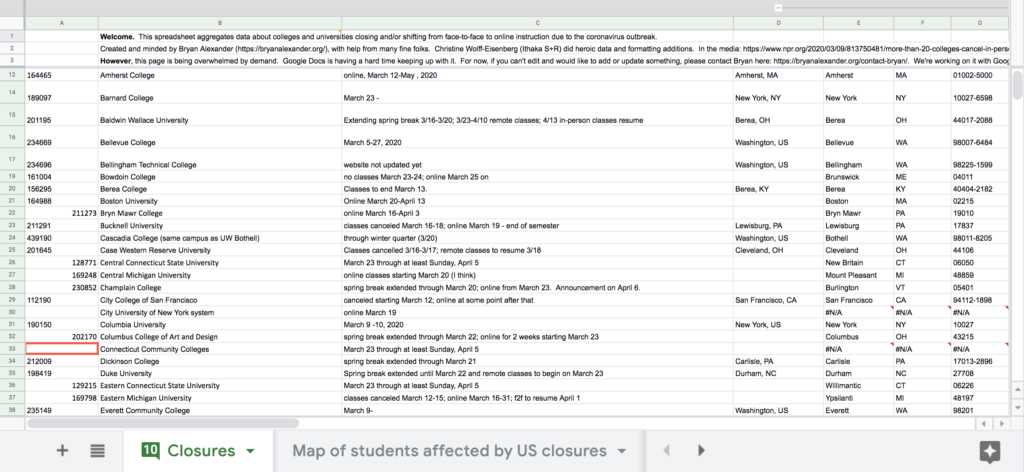1024x472 pixels.
Task: Collapse the column group with minus button
Action: pos(778,8)
